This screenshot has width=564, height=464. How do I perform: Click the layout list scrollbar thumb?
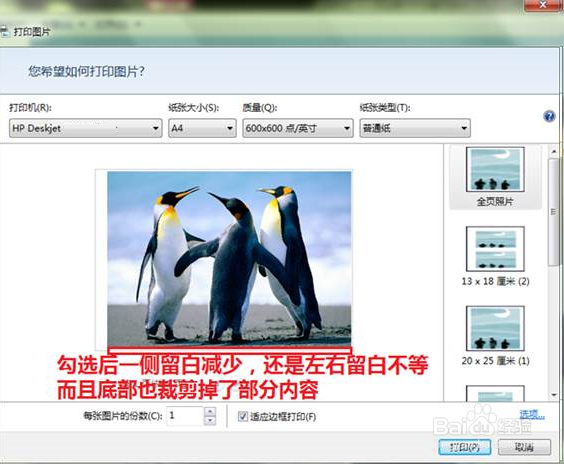click(554, 212)
